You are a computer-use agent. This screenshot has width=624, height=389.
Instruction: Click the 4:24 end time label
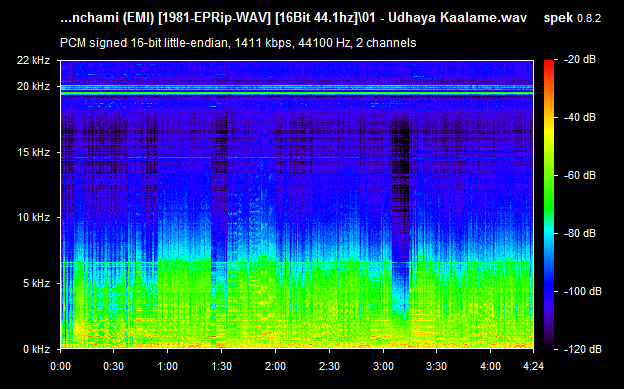point(533,366)
